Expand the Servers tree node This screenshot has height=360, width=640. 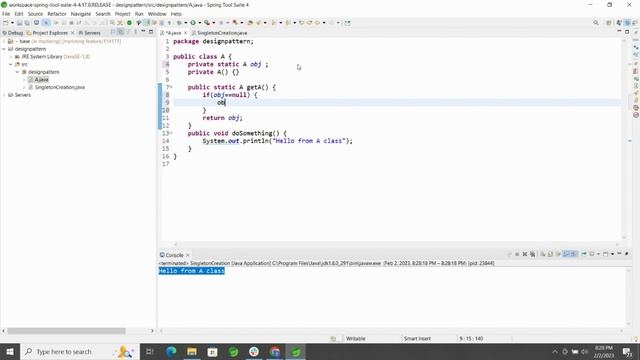pos(4,95)
